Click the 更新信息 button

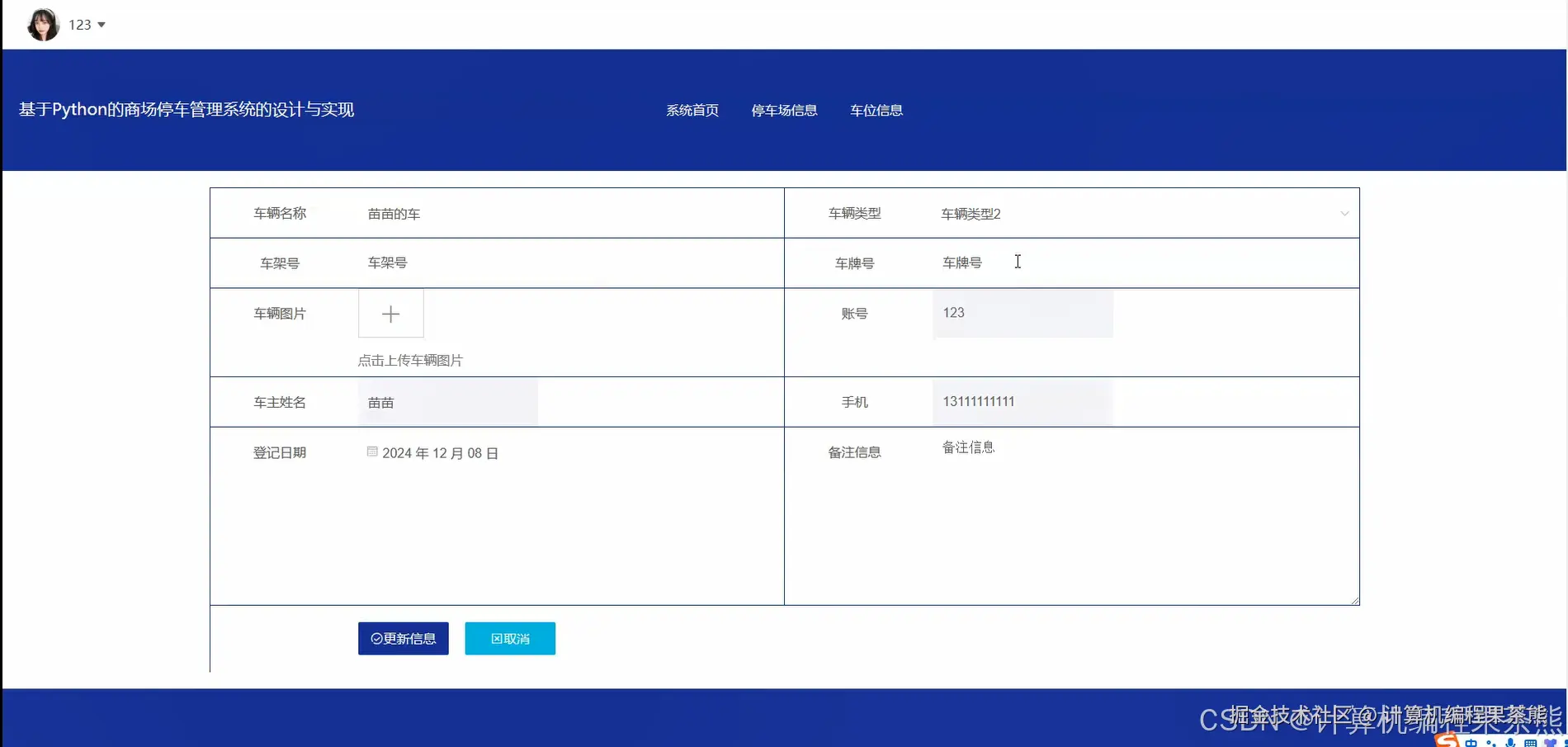point(404,638)
